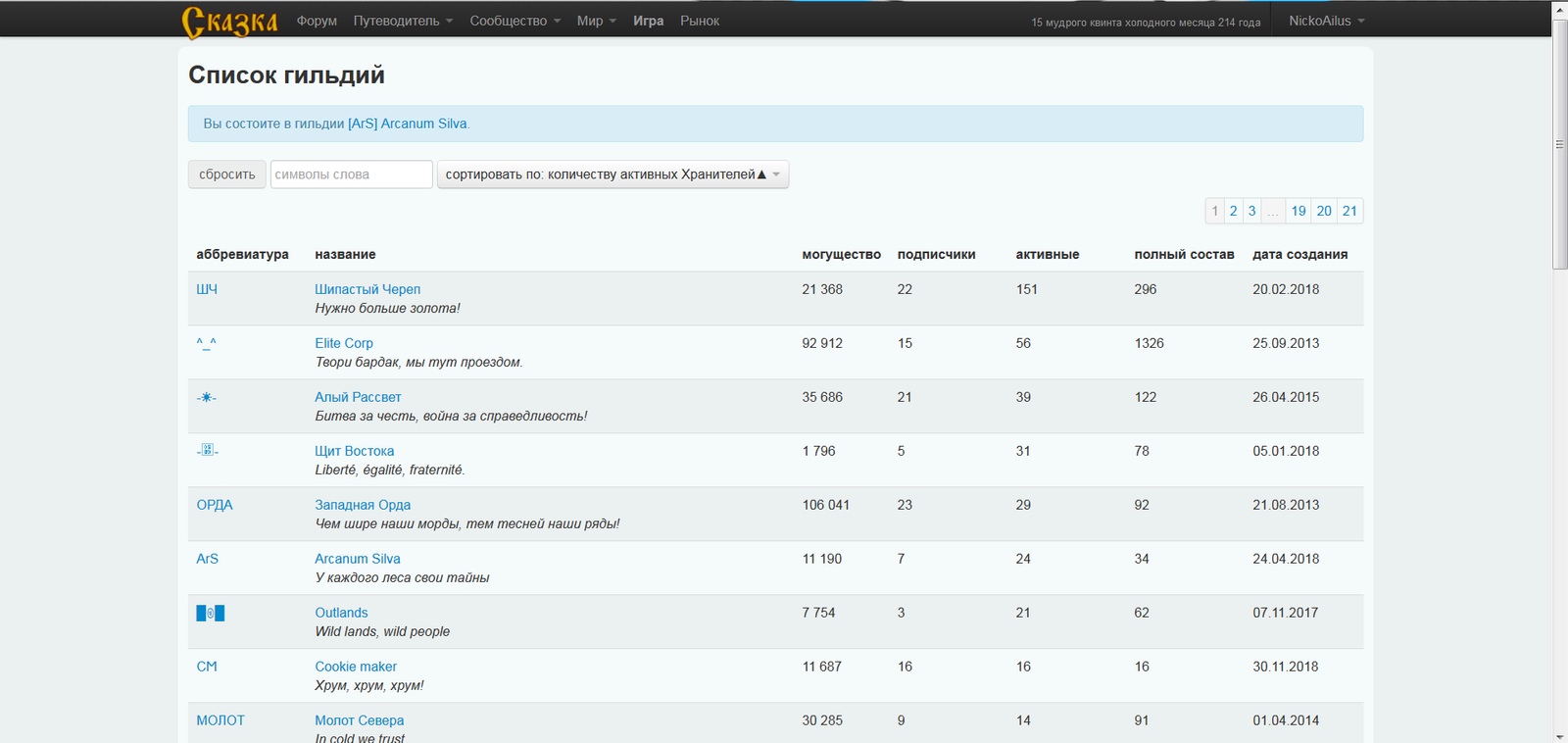Go to pagination page 1
The image size is (1568, 743).
tap(1215, 211)
